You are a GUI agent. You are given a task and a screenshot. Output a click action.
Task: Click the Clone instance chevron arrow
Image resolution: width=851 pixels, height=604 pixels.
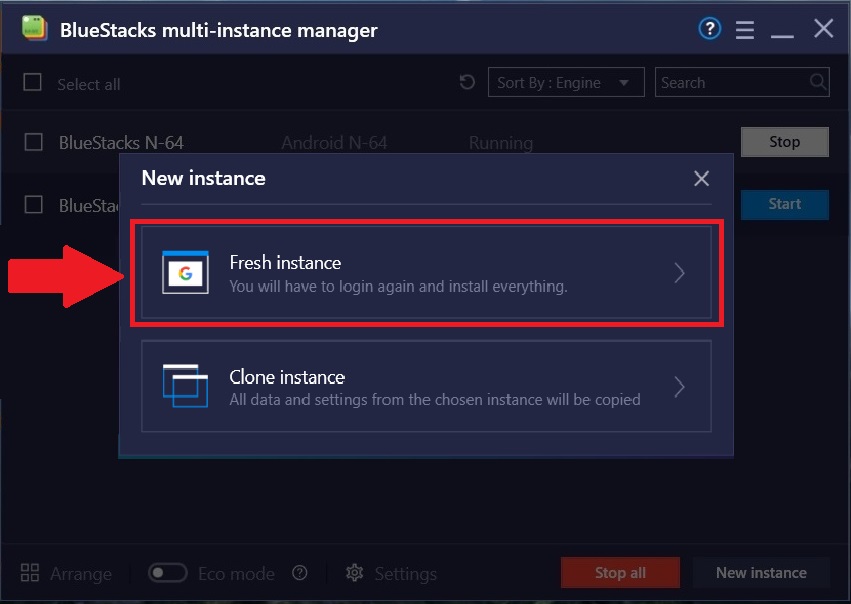pos(679,387)
